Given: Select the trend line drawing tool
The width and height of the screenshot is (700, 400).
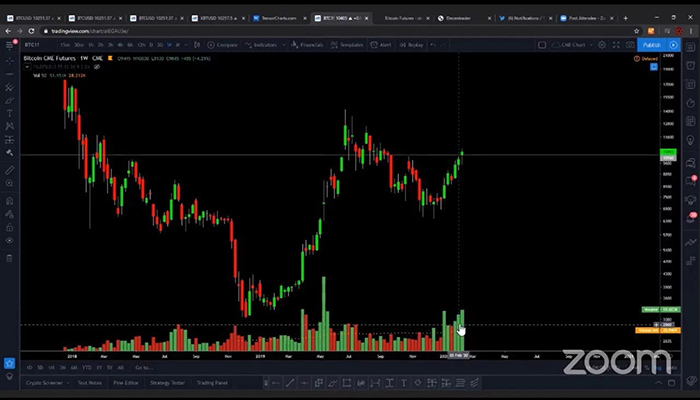Looking at the screenshot, I should [9, 74].
